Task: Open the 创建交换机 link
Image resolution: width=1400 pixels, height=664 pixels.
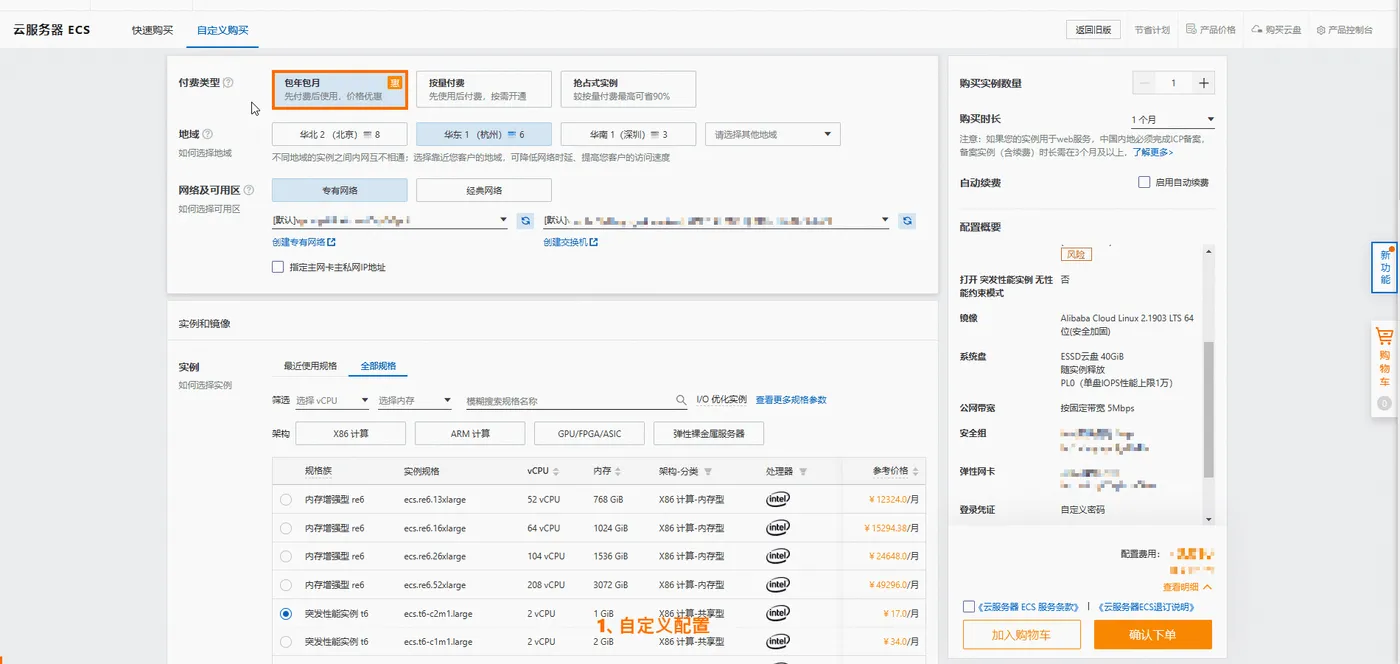Action: tap(571, 242)
